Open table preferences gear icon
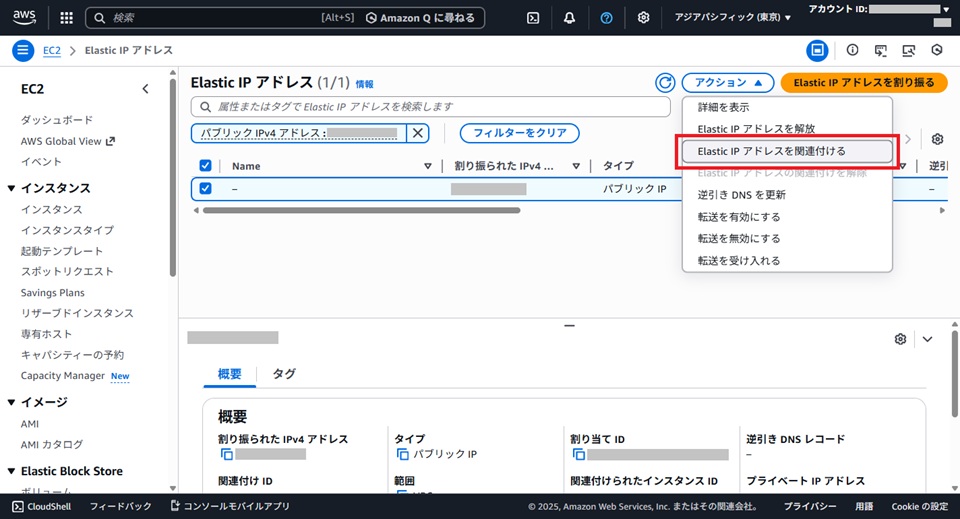960x519 pixels. [937, 139]
